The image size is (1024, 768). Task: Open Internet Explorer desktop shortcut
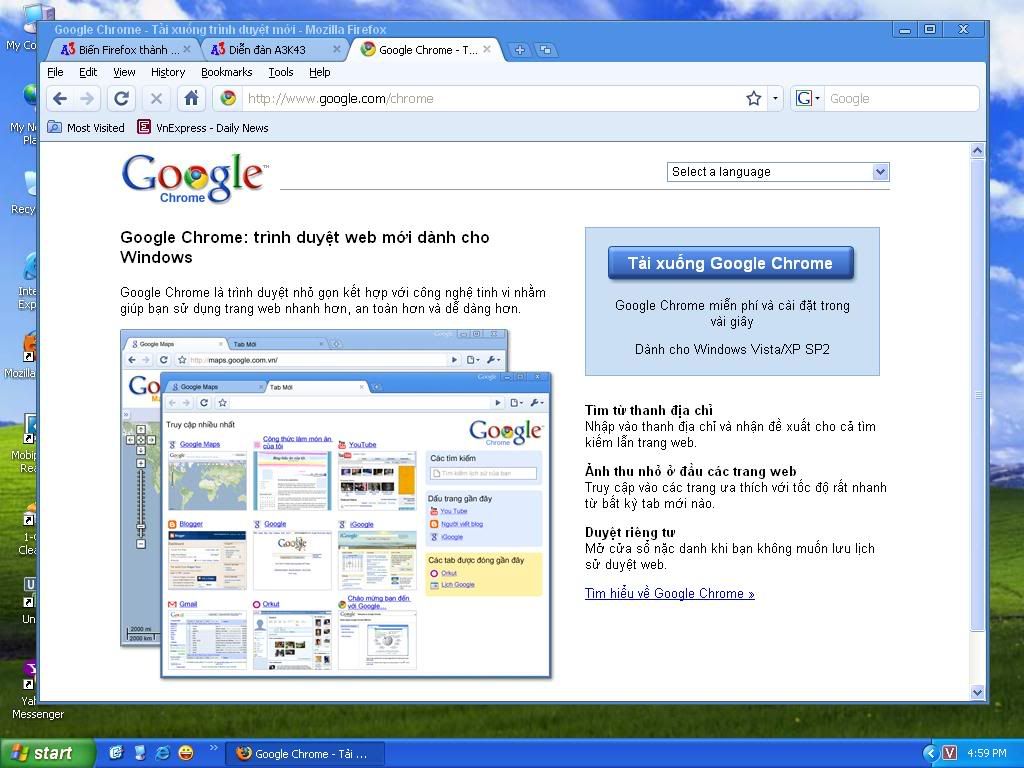[x=29, y=281]
